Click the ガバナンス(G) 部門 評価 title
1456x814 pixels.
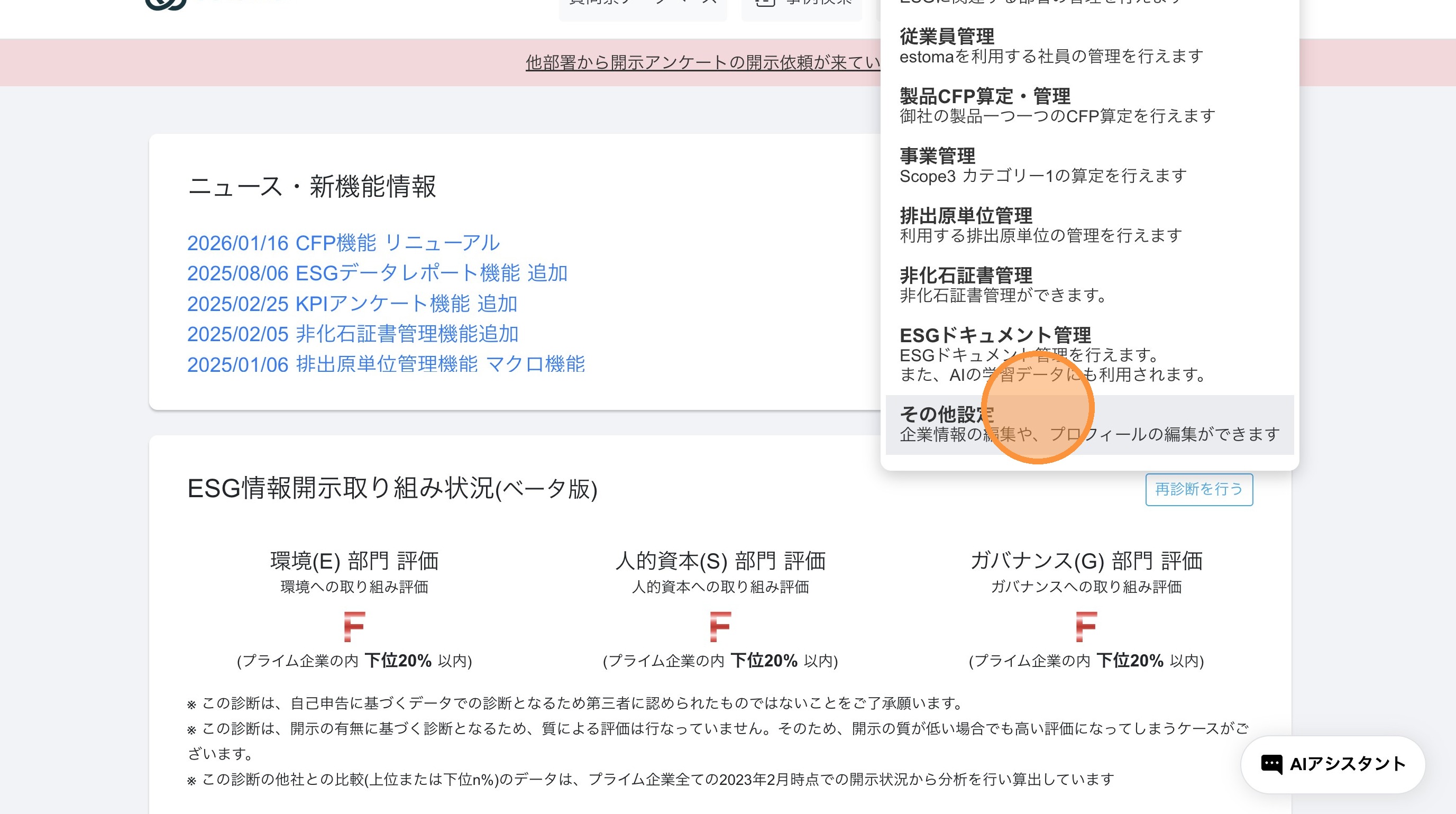pos(1086,561)
